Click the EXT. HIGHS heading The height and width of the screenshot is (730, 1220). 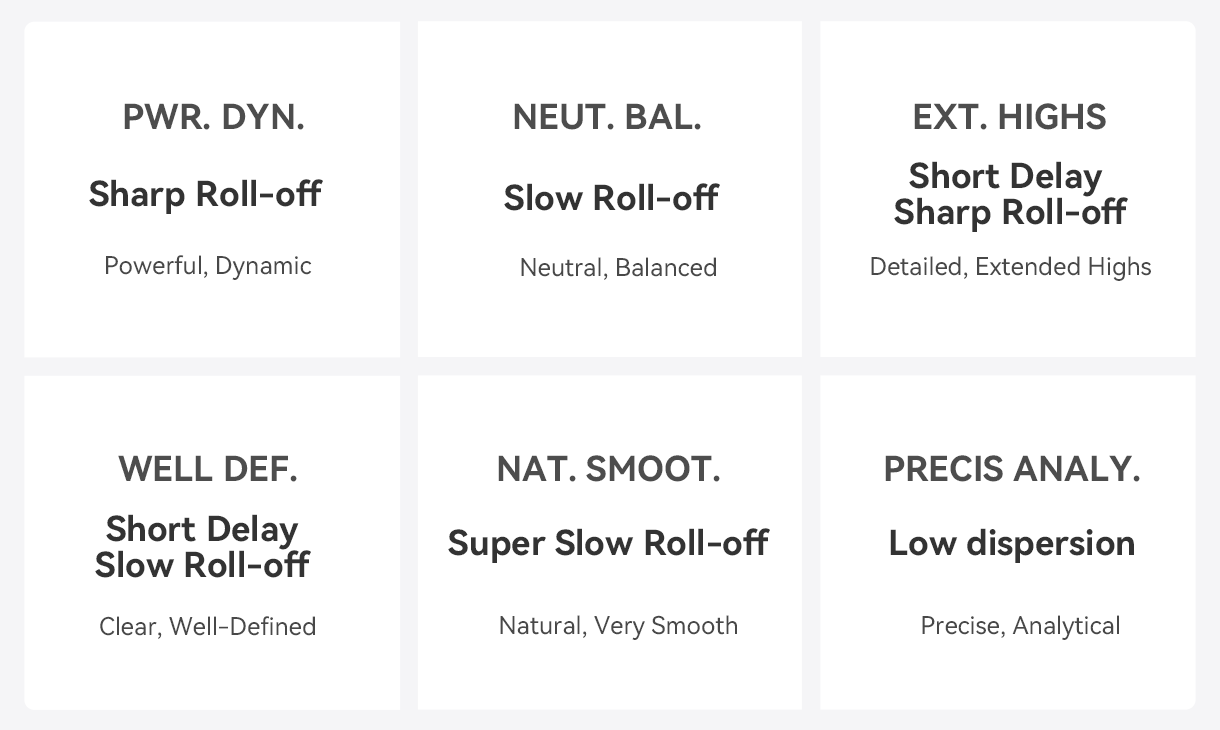pyautogui.click(x=1009, y=117)
